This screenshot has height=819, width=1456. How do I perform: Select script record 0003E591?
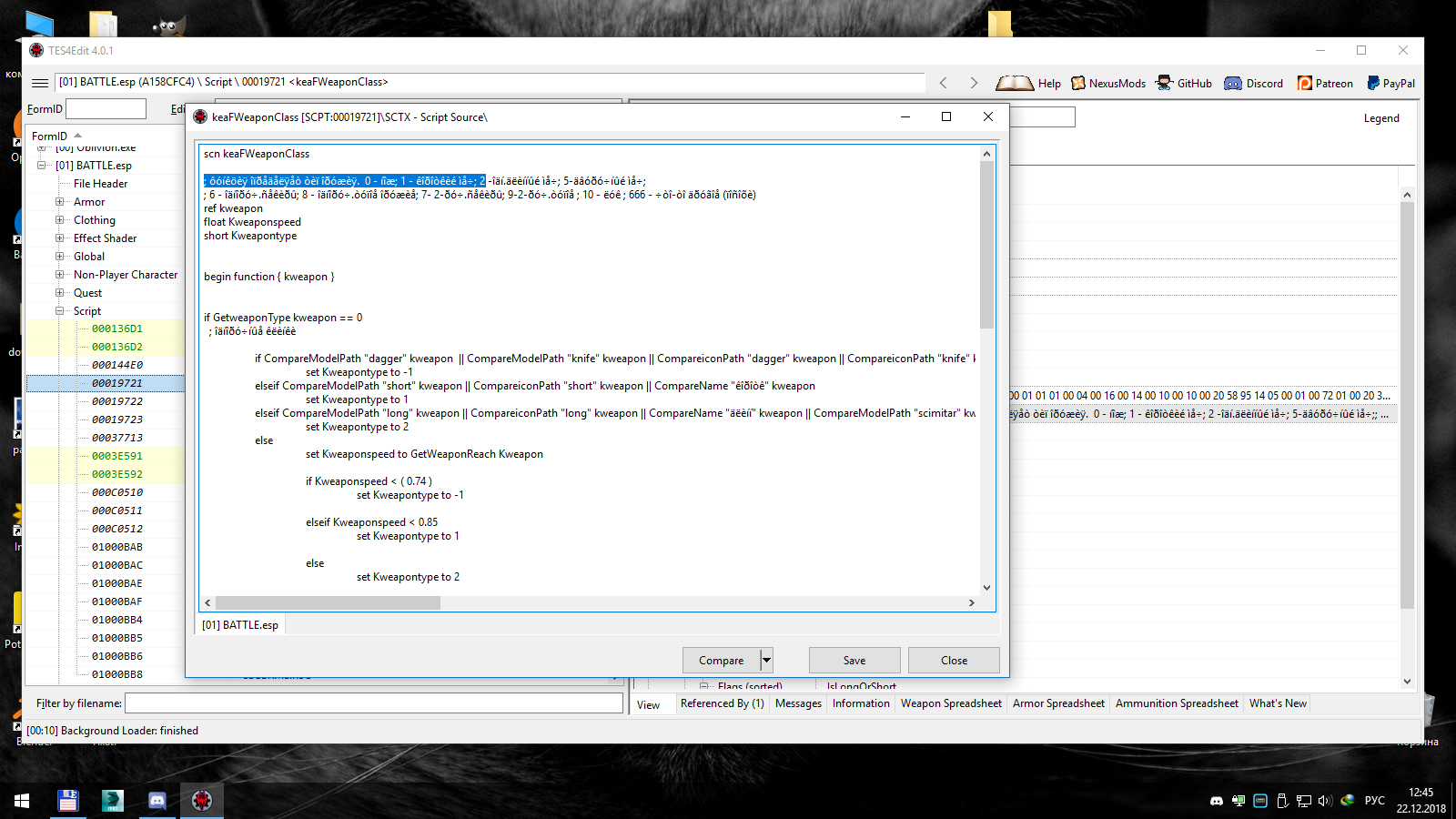117,456
